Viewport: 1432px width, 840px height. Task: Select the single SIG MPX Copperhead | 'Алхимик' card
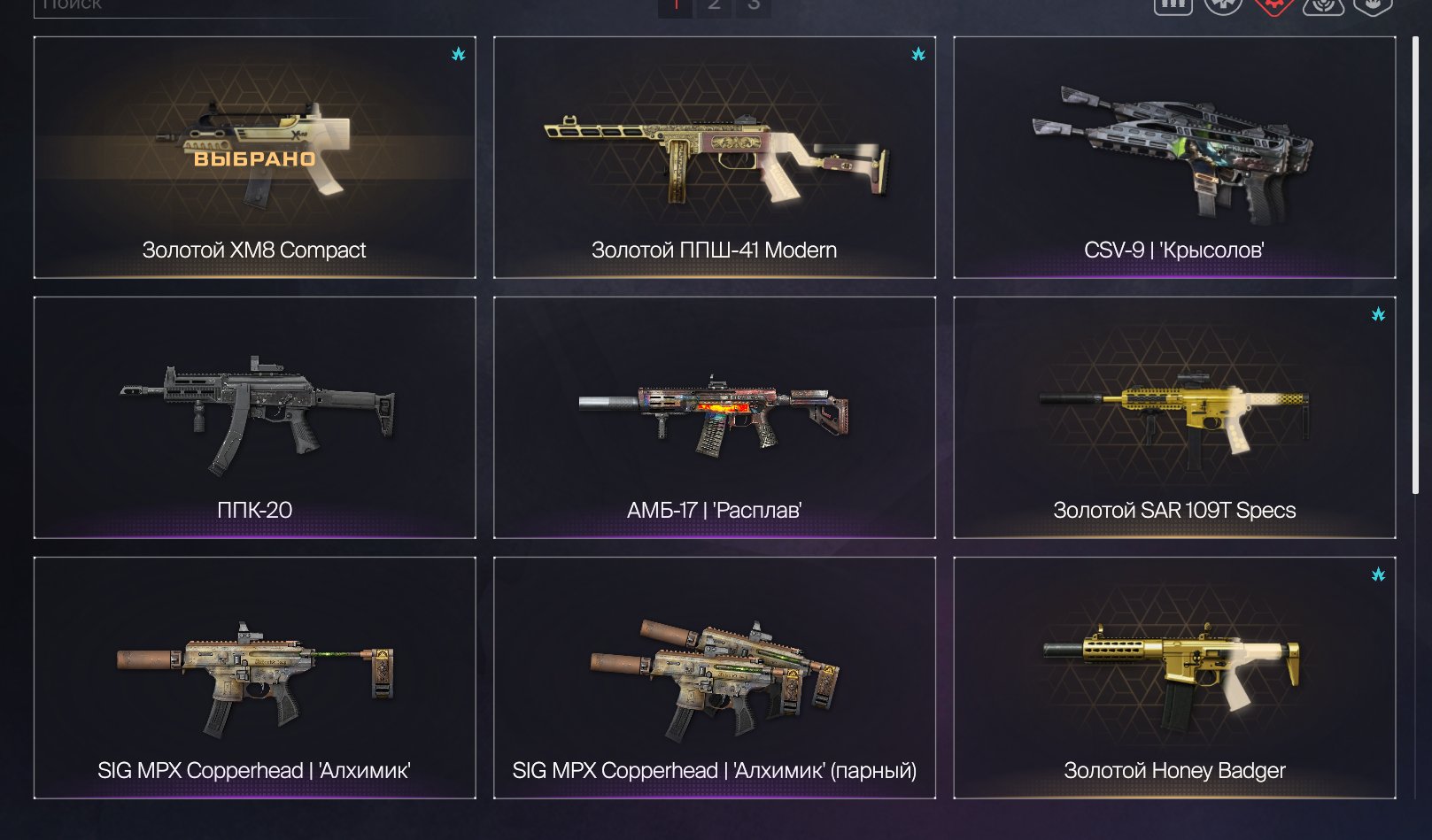pos(254,678)
